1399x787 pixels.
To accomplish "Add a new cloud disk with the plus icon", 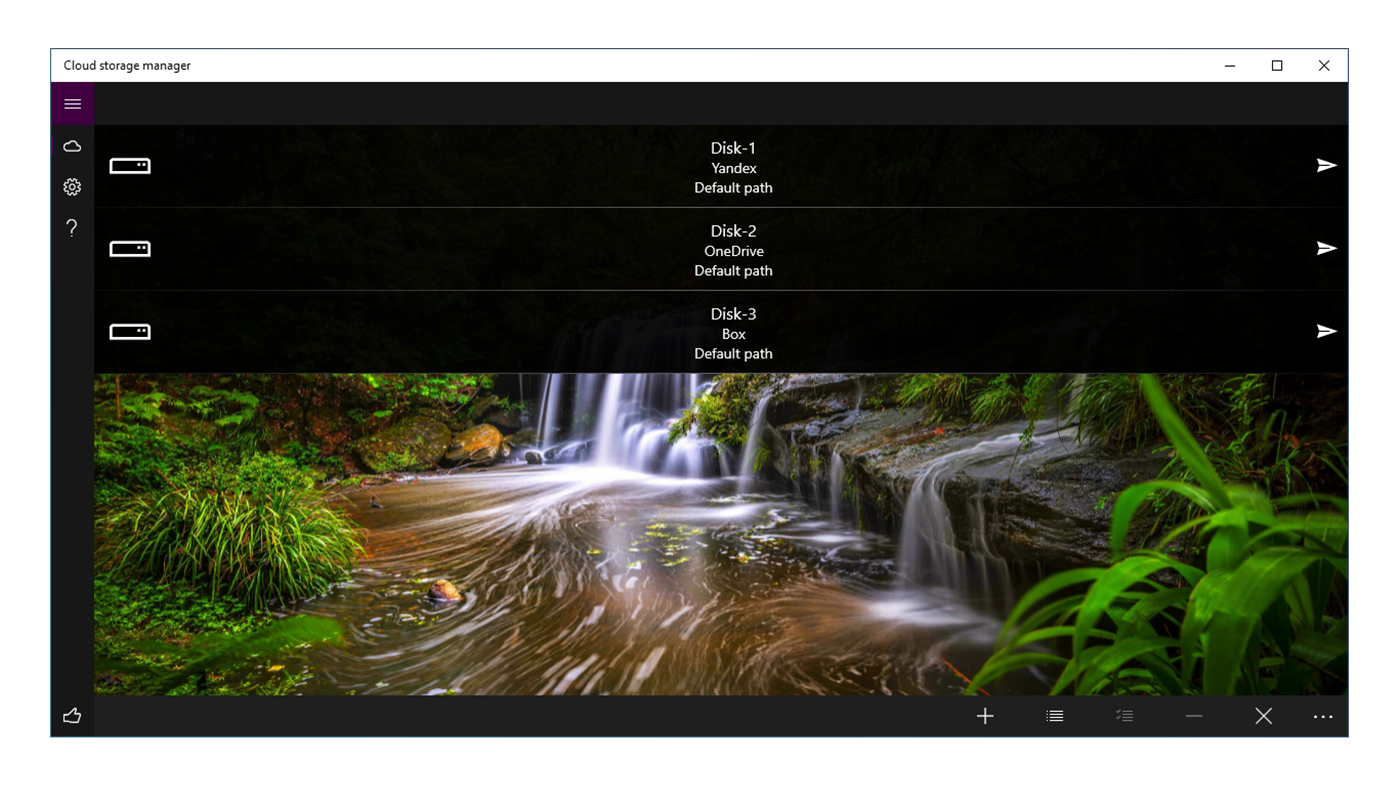I will 984,715.
